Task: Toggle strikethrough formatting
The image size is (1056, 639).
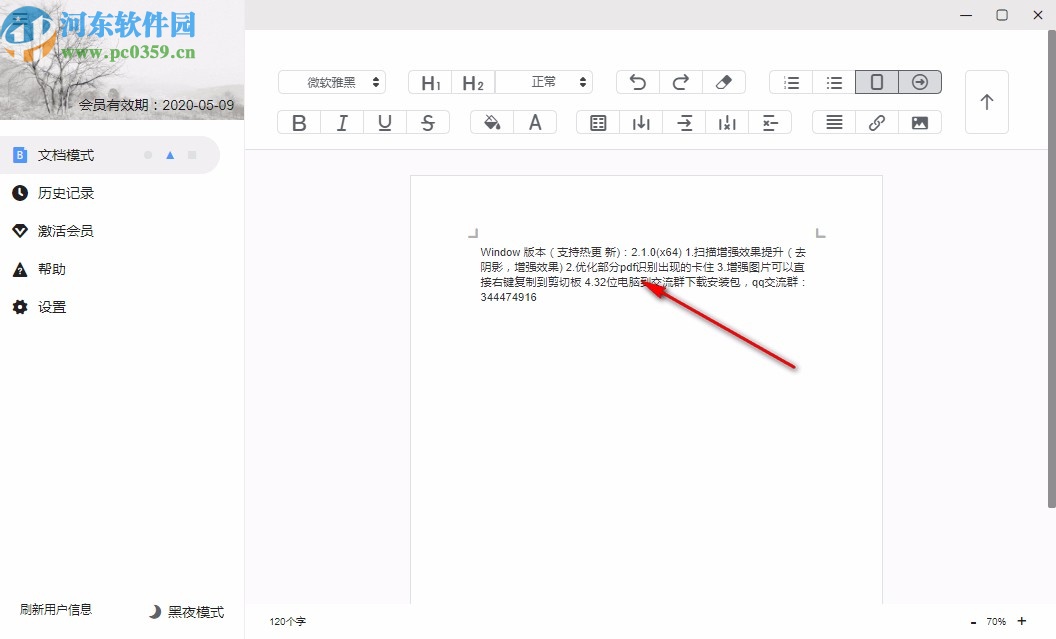Action: pos(428,123)
